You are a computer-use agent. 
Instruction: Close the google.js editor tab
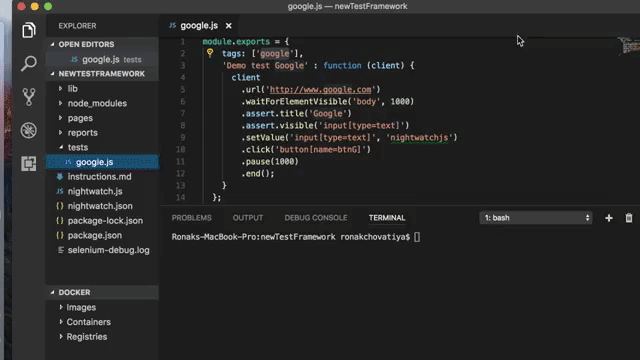pos(229,26)
